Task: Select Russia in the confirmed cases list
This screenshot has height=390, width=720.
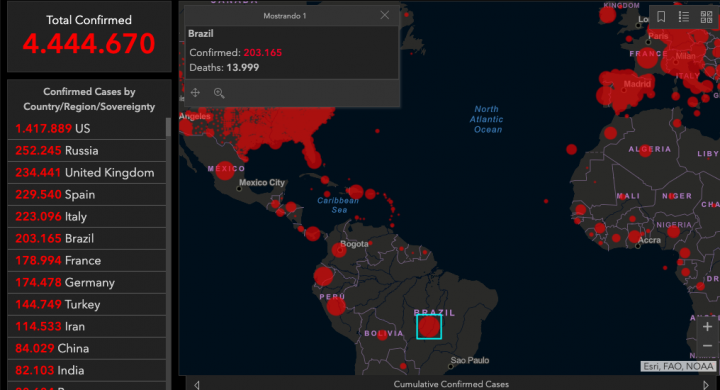Action: (87, 150)
